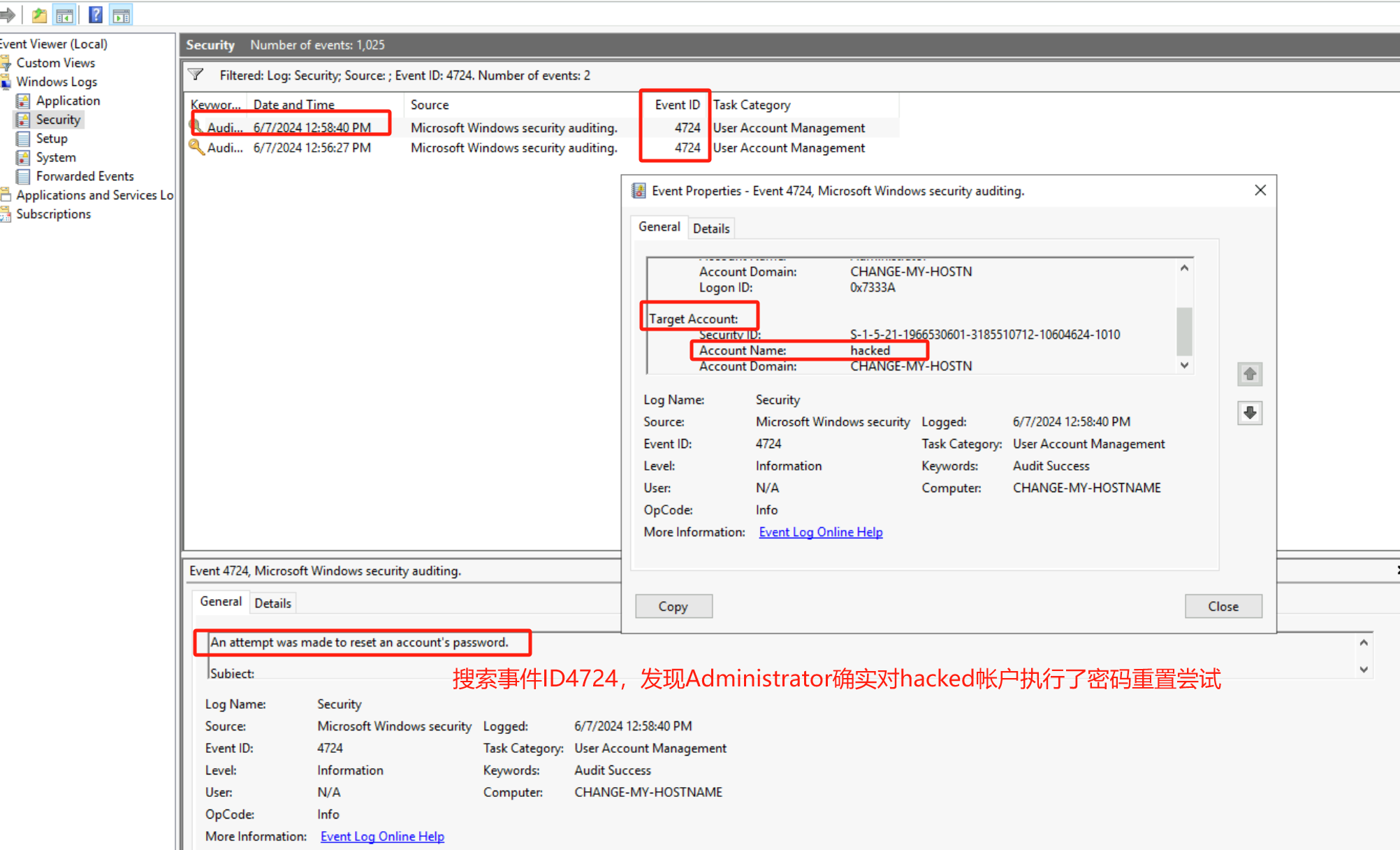Click the Close button in Event Properties

pos(1223,606)
